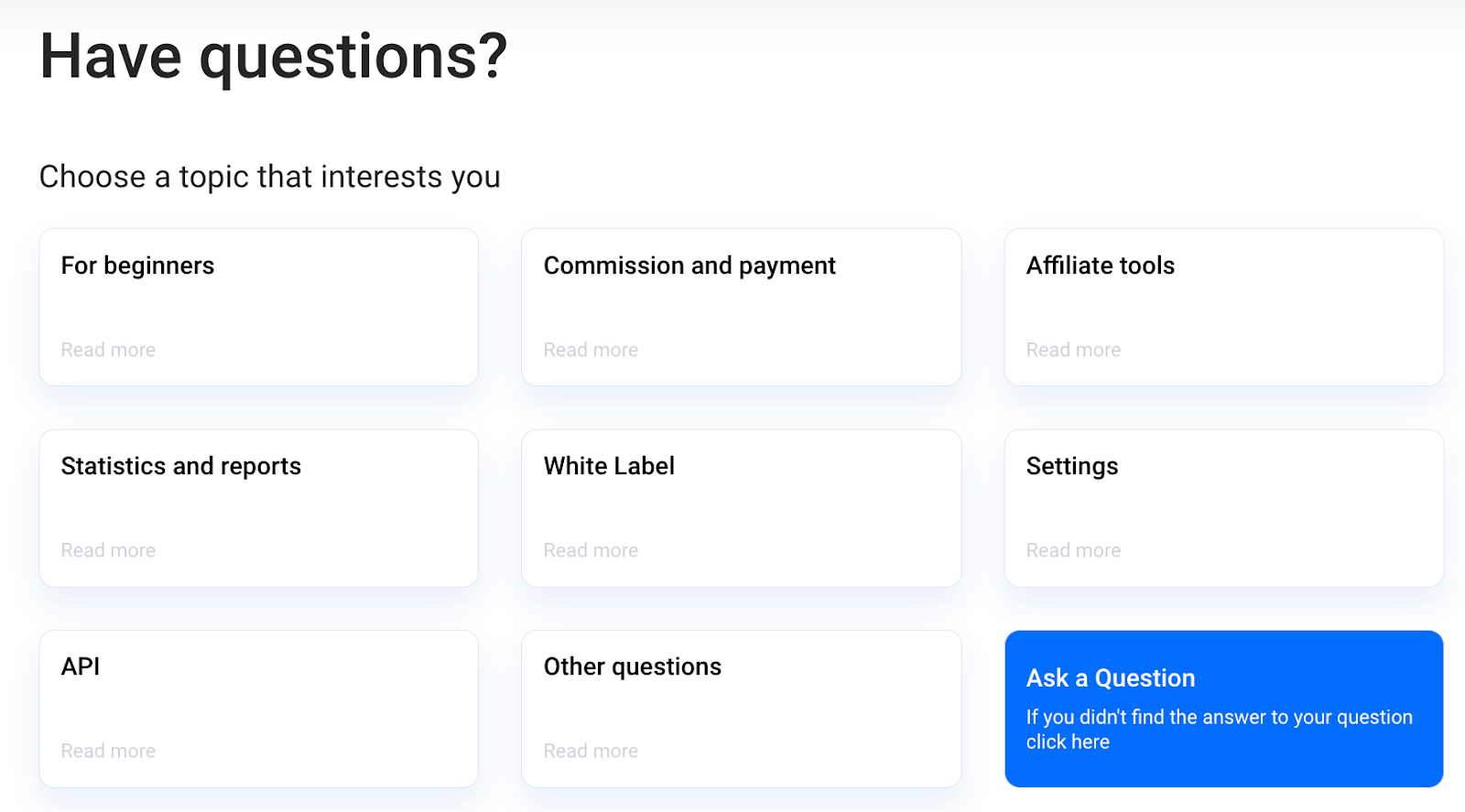Click Read more under White Label
Image resolution: width=1465 pixels, height=812 pixels.
[591, 550]
